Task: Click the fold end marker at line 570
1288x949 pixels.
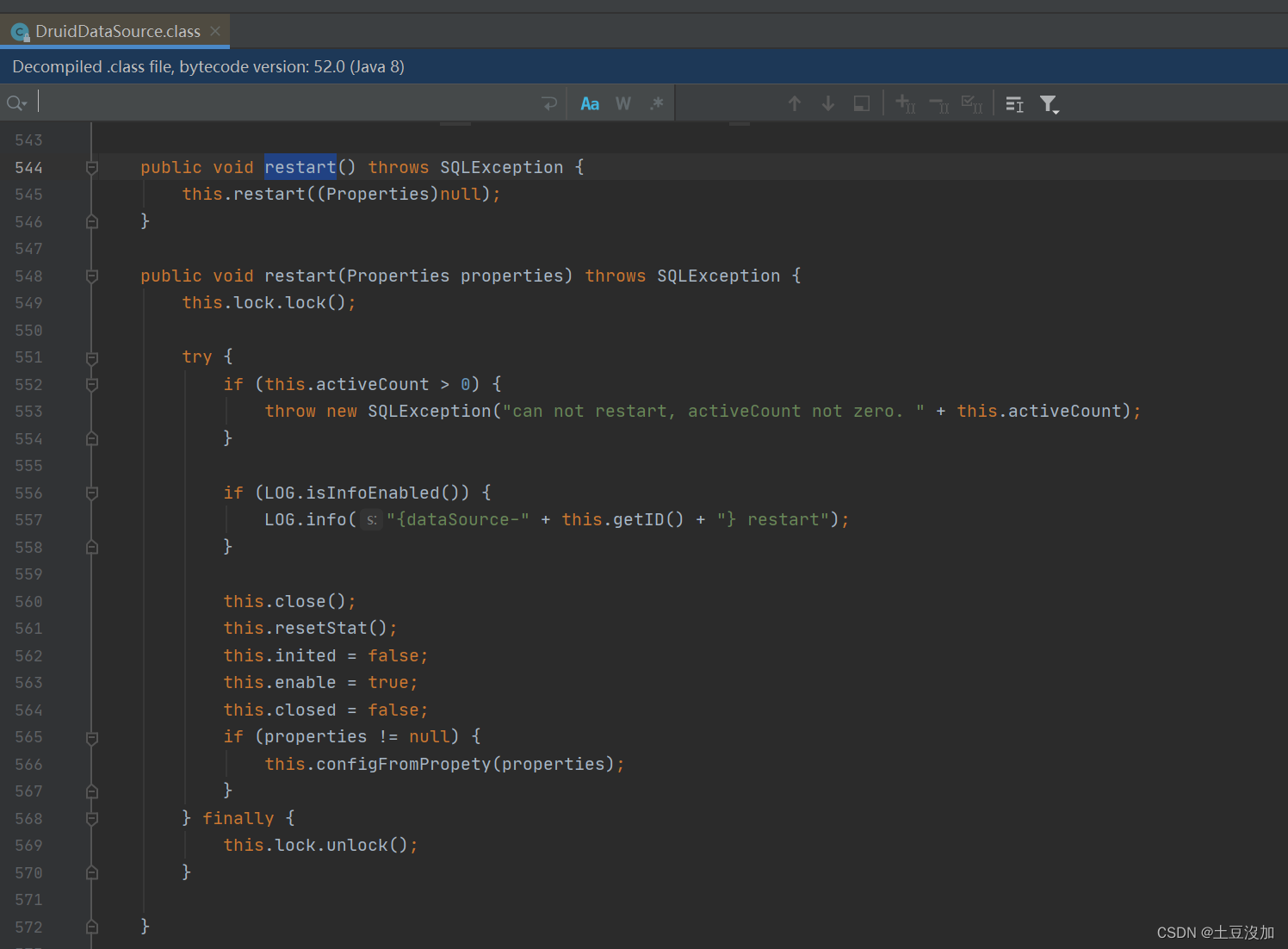Action: coord(92,872)
